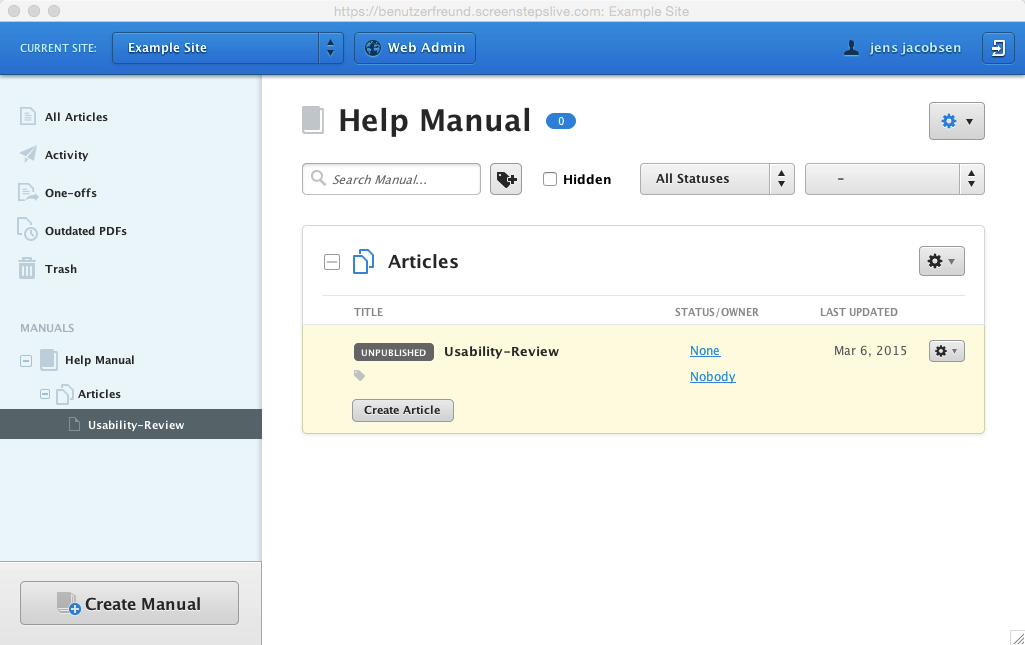
Task: Toggle the Hidden checkbox
Action: click(550, 179)
